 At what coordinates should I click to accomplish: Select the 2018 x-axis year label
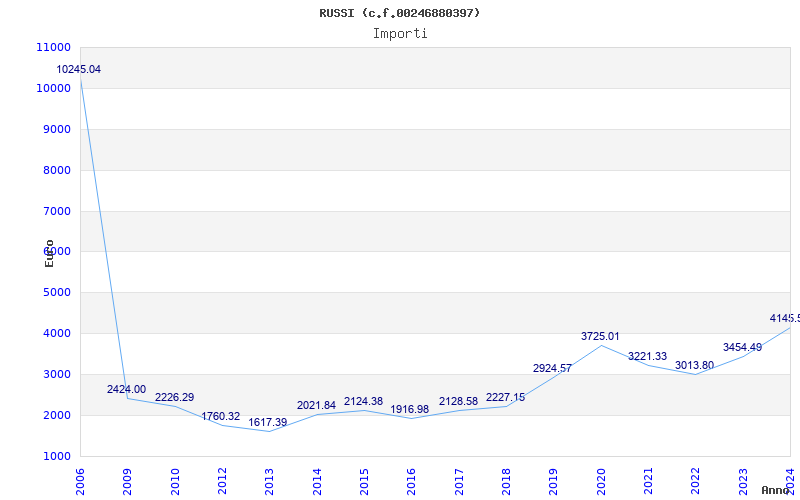506,482
